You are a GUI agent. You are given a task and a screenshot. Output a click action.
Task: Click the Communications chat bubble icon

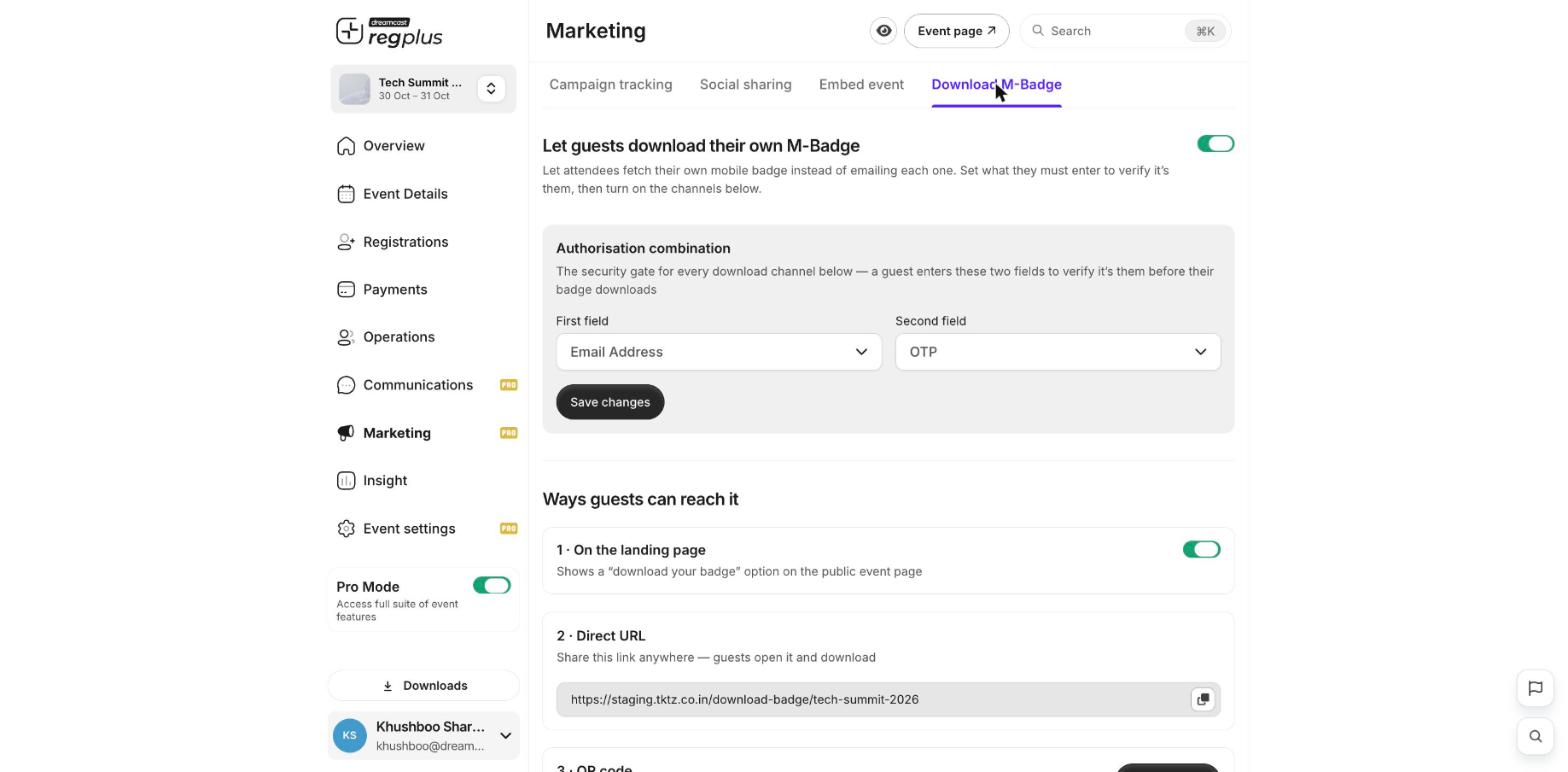pos(346,385)
